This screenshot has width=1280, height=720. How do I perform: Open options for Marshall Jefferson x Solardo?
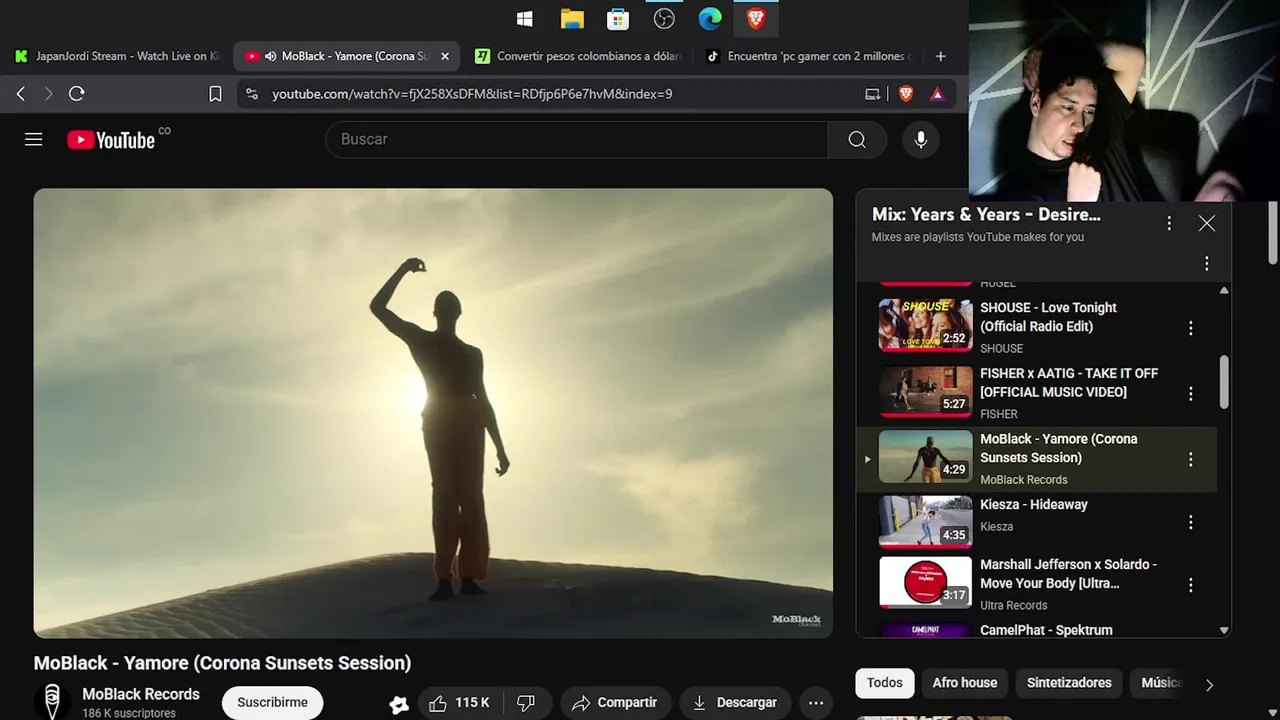coord(1191,585)
